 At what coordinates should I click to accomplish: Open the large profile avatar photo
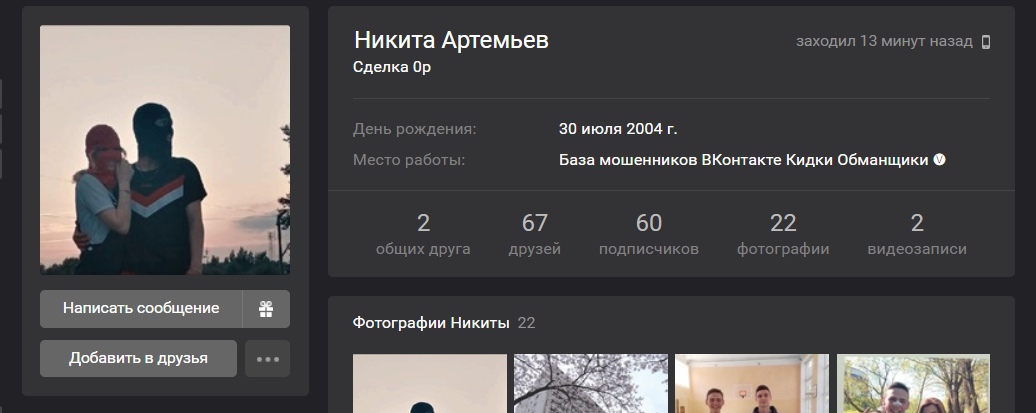pyautogui.click(x=165, y=150)
